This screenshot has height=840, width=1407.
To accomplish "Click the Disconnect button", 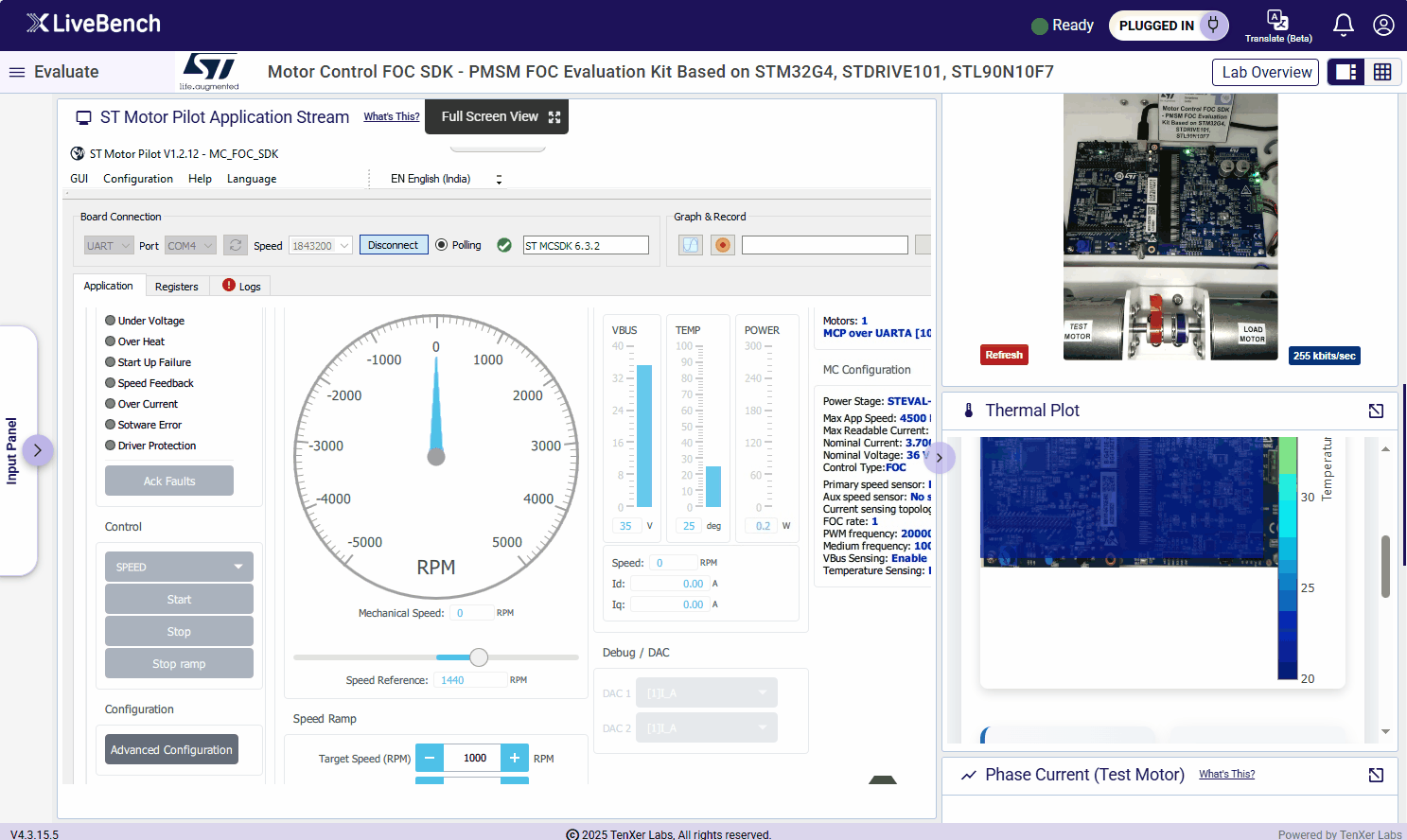I will 393,245.
